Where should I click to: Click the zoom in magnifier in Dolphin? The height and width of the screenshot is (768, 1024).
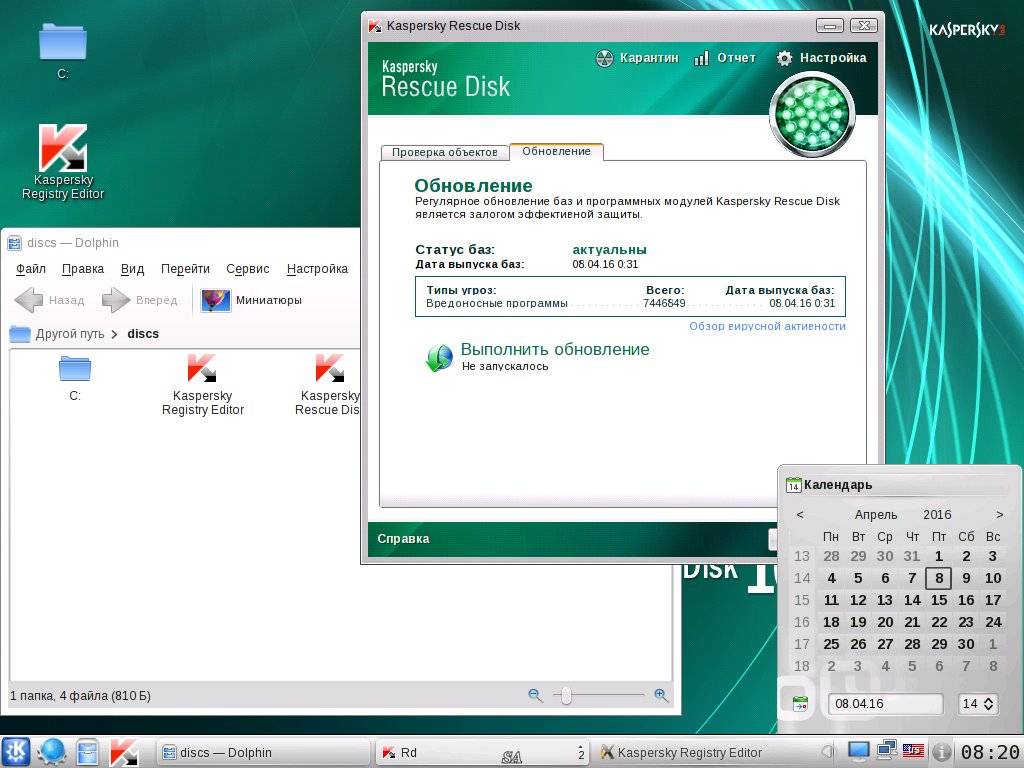(x=661, y=696)
